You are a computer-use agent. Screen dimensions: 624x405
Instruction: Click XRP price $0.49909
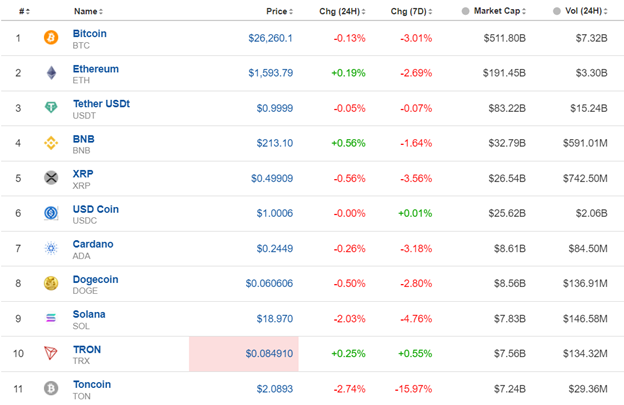click(x=272, y=178)
